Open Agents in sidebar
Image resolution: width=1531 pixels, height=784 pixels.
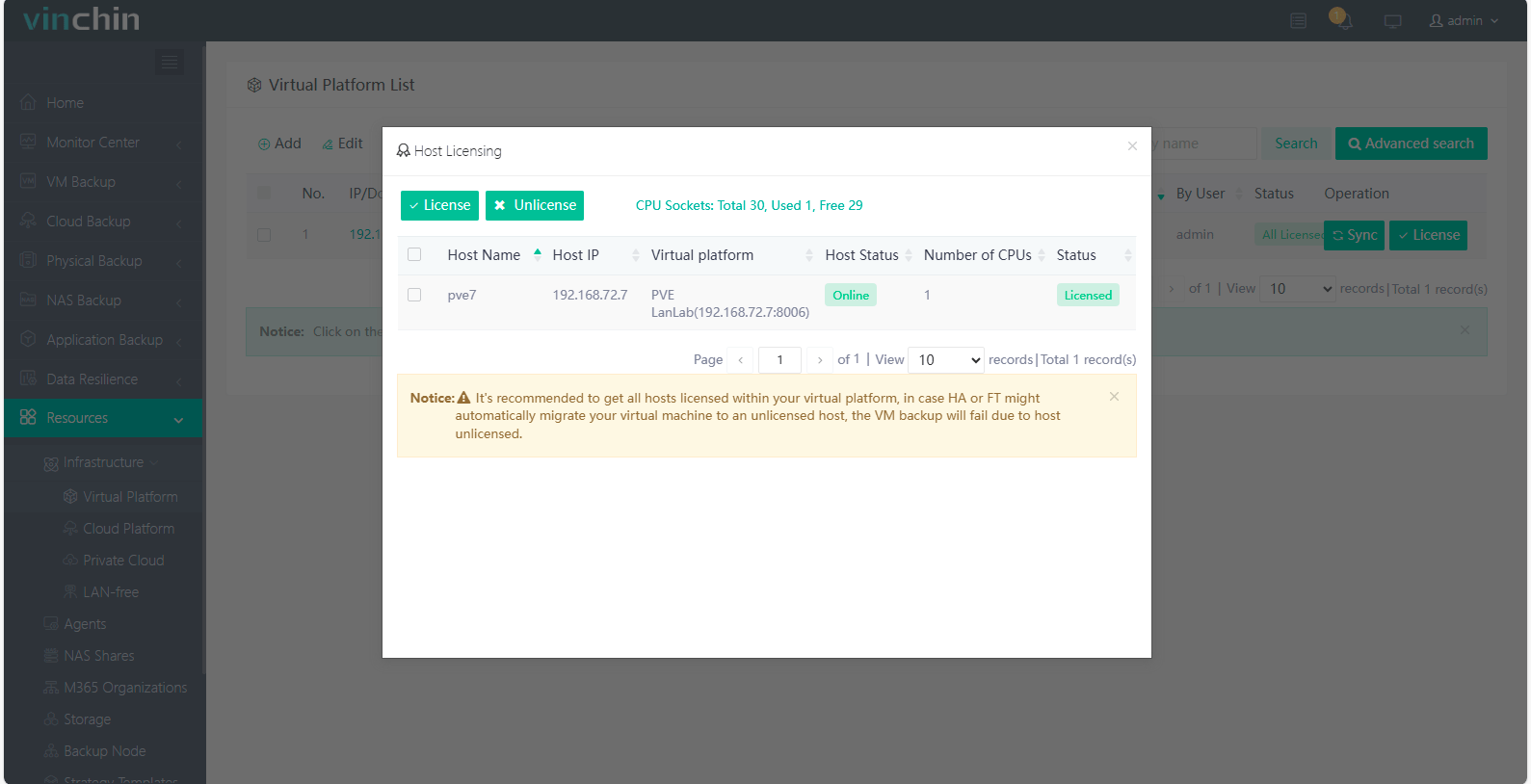click(x=85, y=624)
